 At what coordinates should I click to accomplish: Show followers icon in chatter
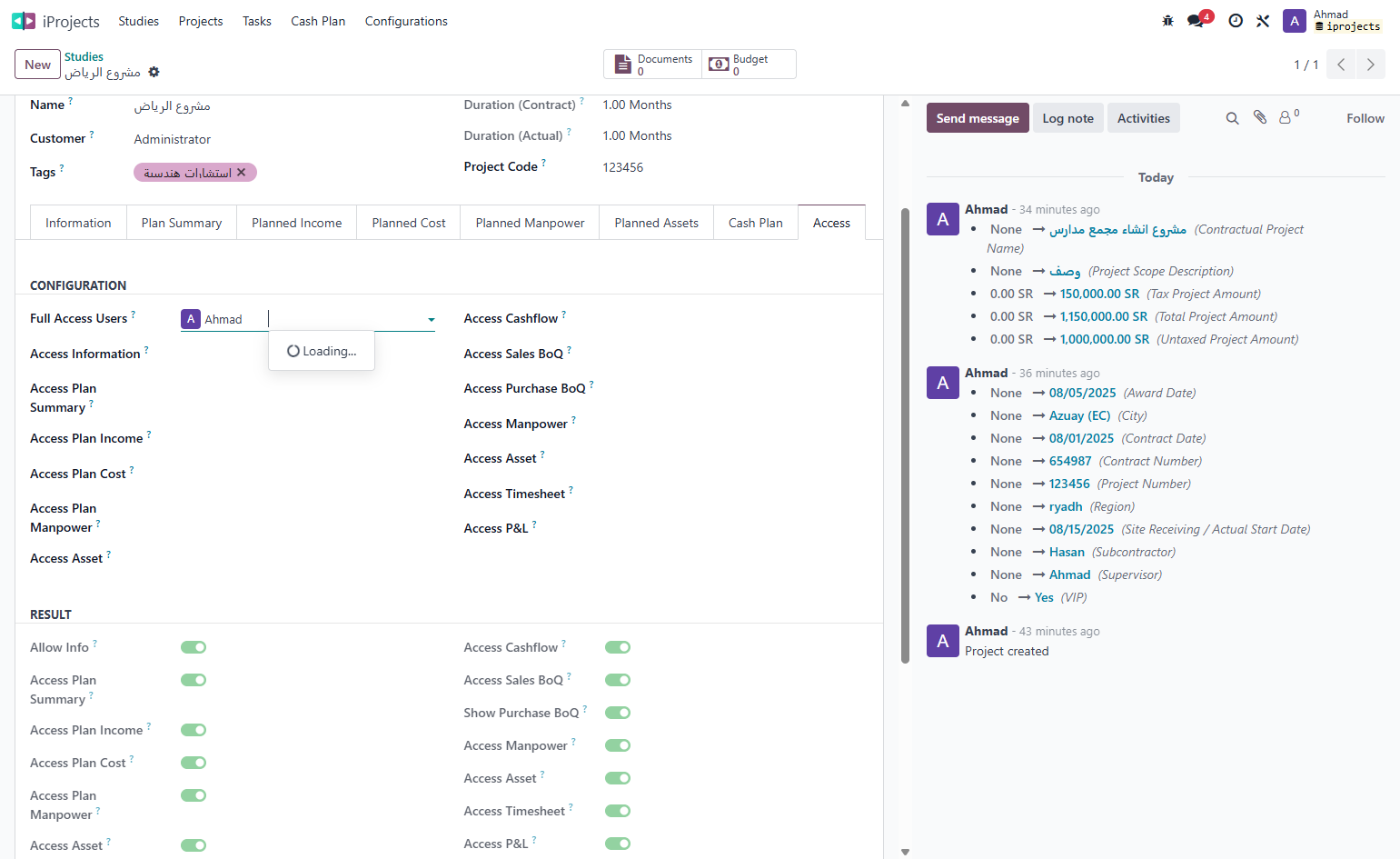coord(1288,117)
